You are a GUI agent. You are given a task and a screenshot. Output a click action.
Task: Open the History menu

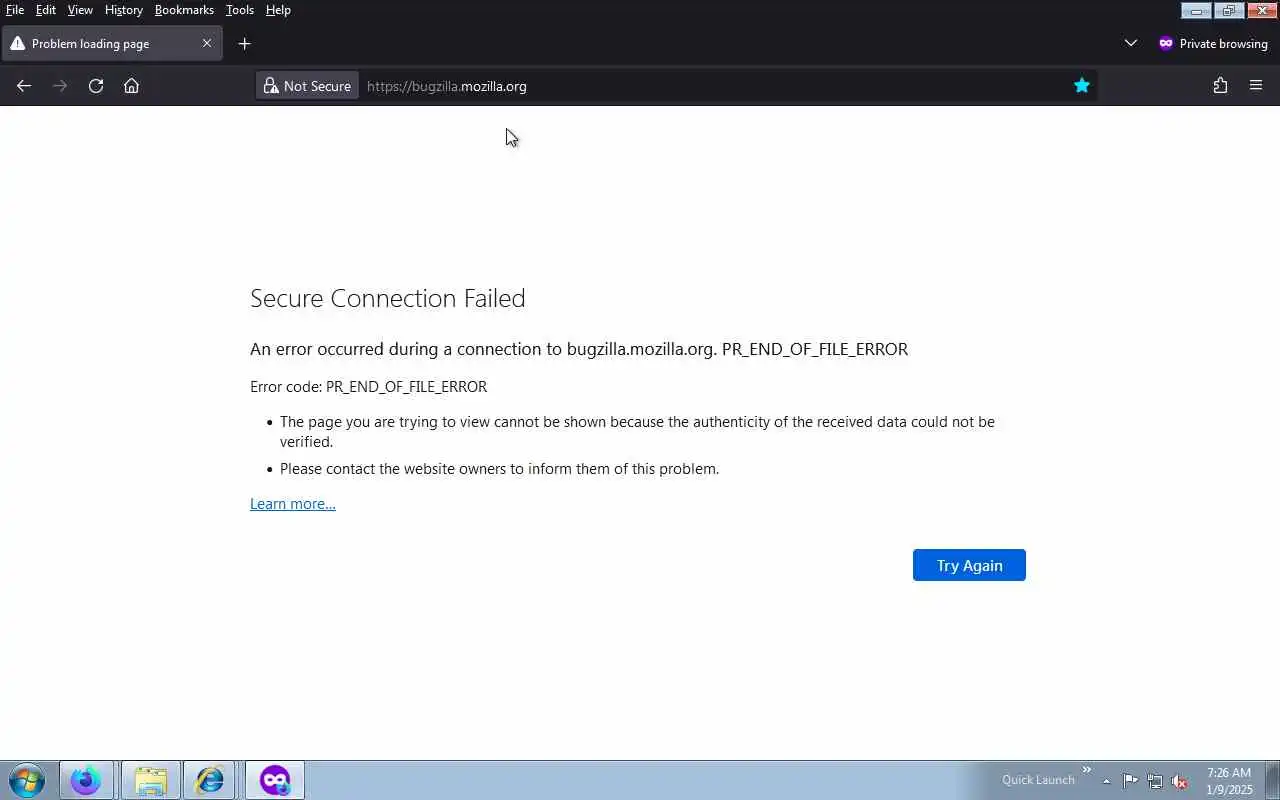click(124, 10)
